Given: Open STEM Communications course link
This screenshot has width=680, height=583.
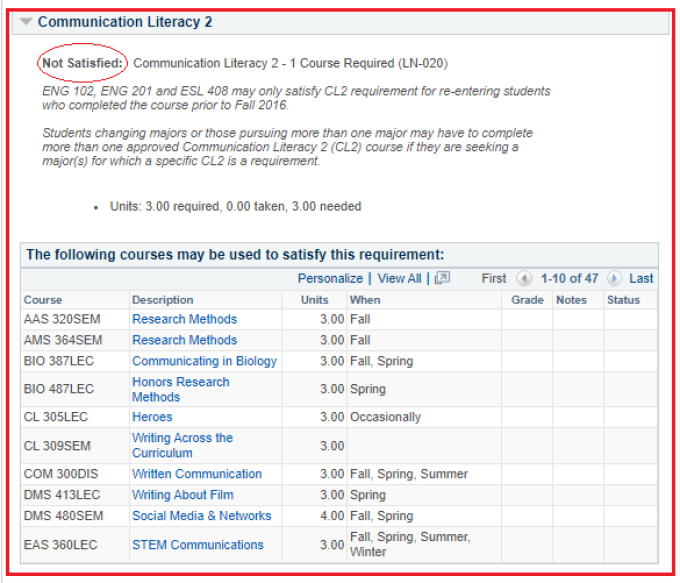Looking at the screenshot, I should pyautogui.click(x=198, y=545).
